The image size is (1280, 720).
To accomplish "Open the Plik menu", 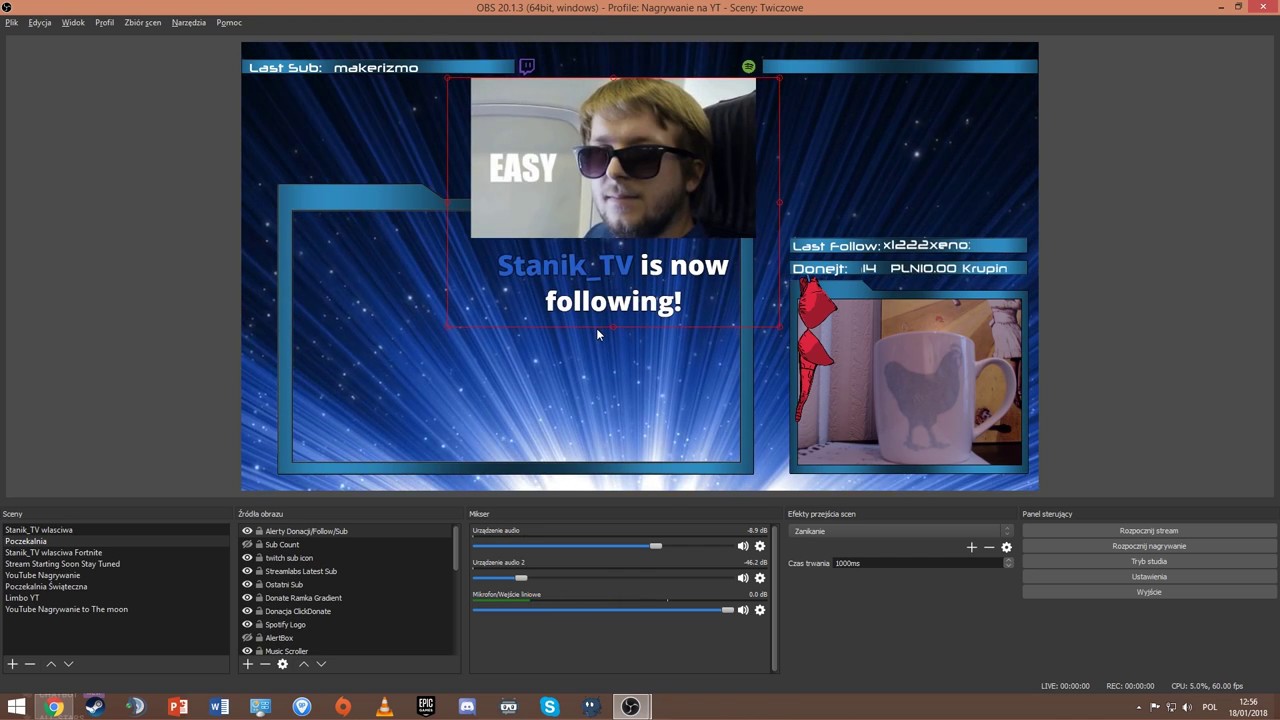I will tap(12, 22).
